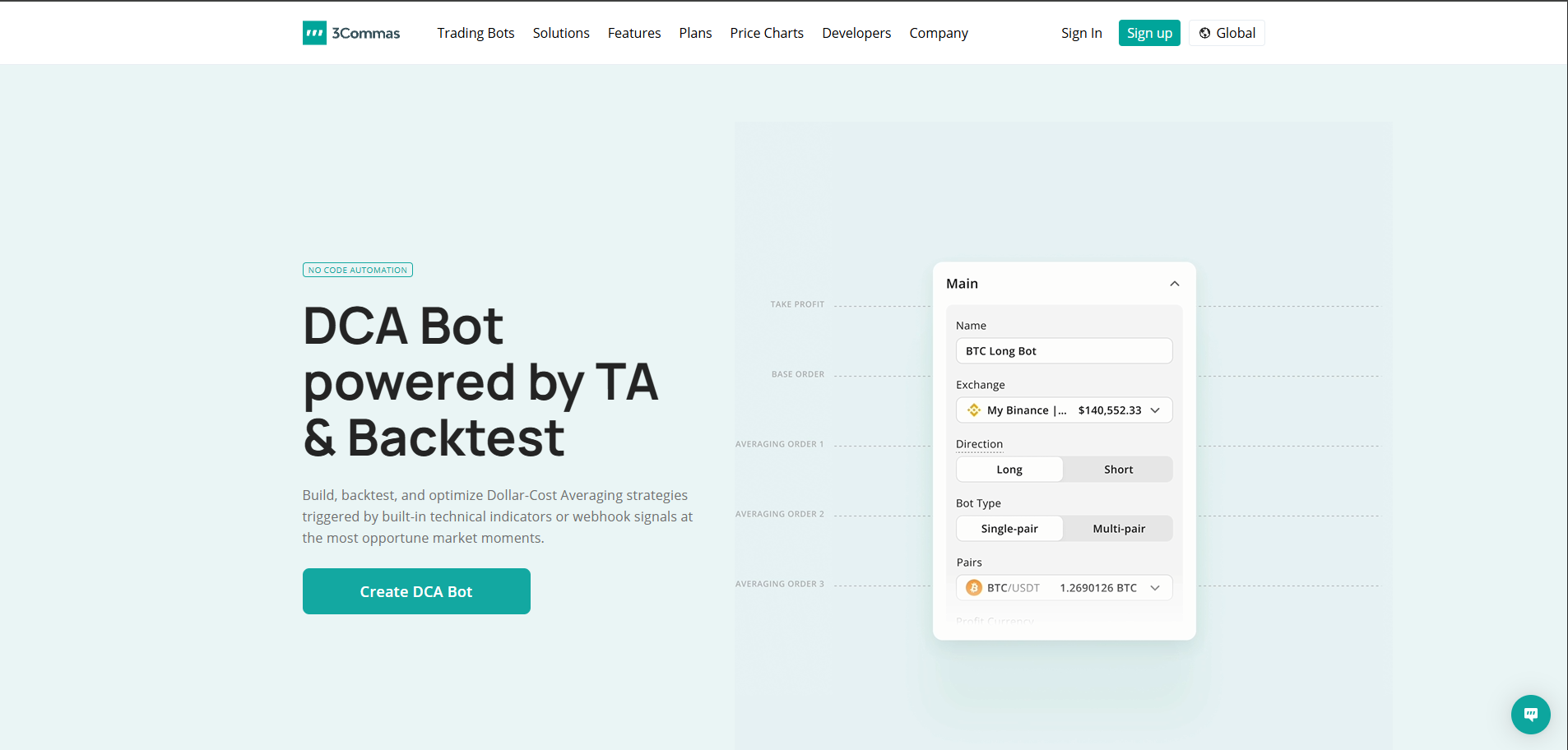The image size is (1568, 750).
Task: Open the Features menu
Action: pyautogui.click(x=634, y=33)
